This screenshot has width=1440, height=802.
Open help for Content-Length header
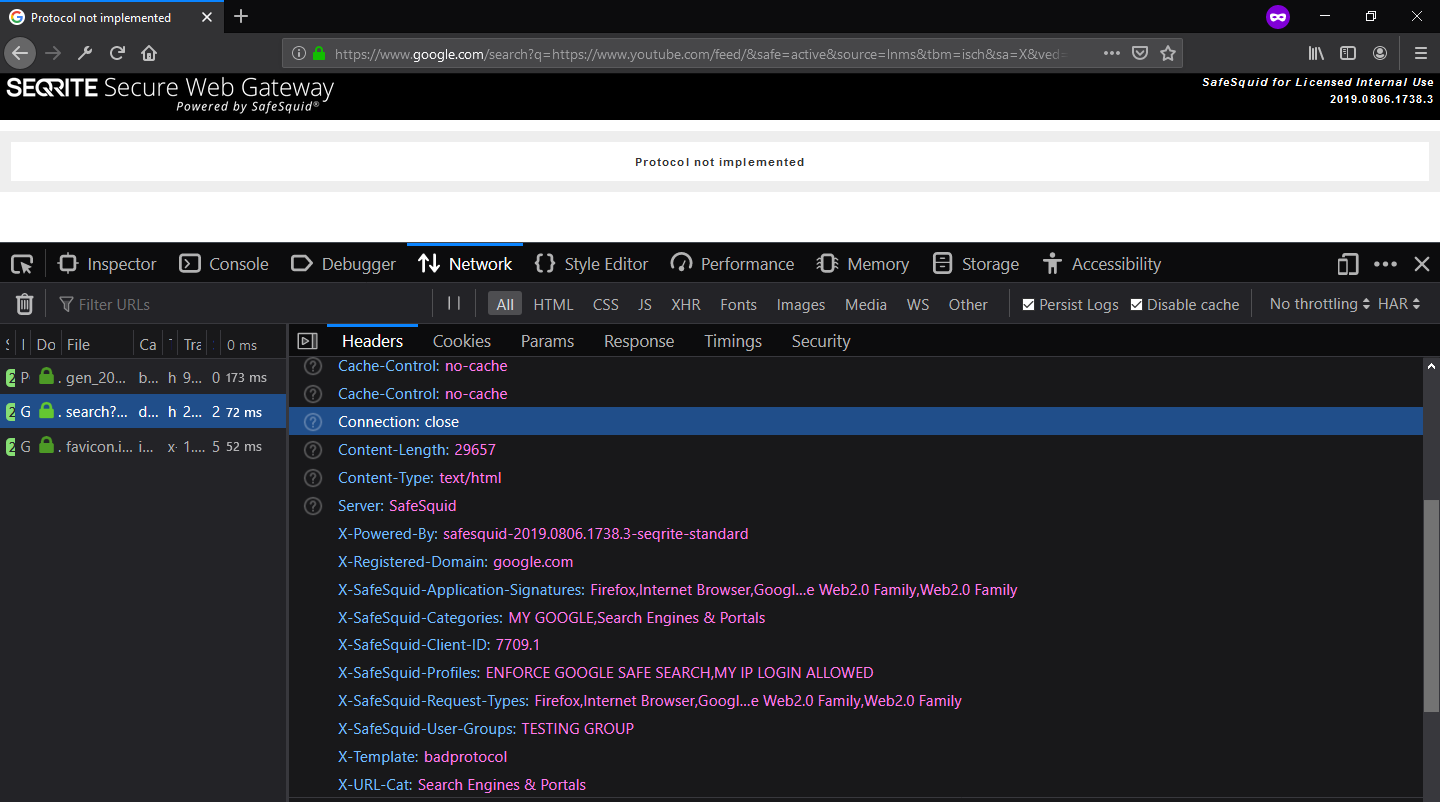click(313, 450)
